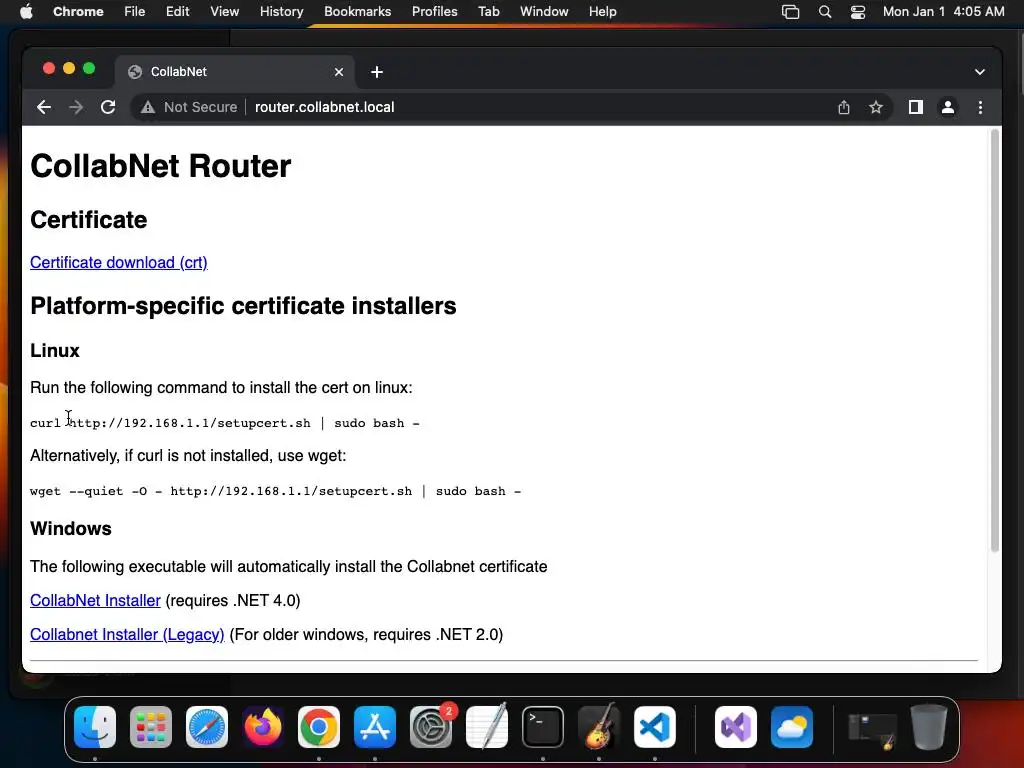The height and width of the screenshot is (768, 1024).
Task: Open the Edit menu
Action: point(177,12)
